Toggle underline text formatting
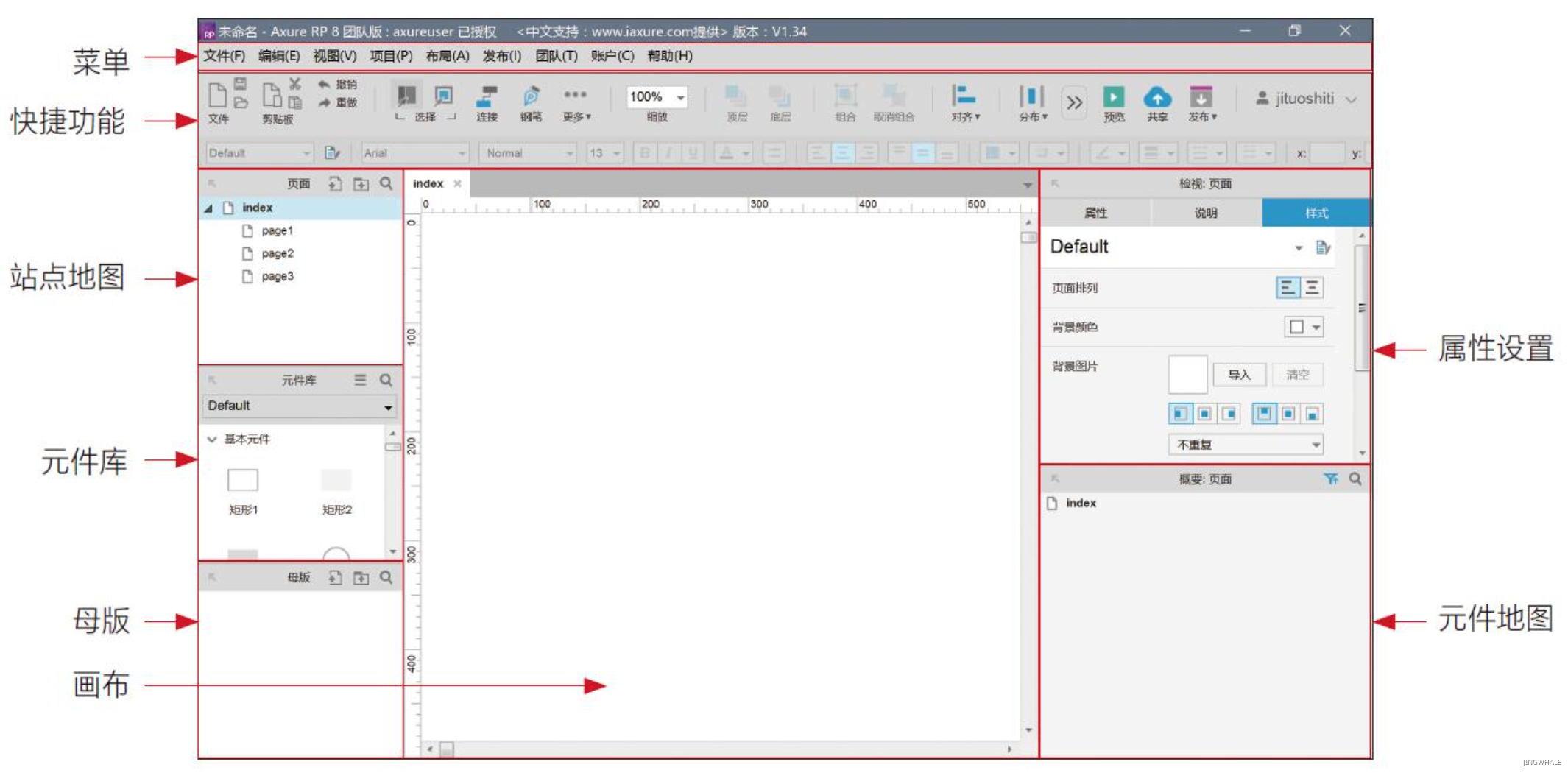 pos(692,153)
